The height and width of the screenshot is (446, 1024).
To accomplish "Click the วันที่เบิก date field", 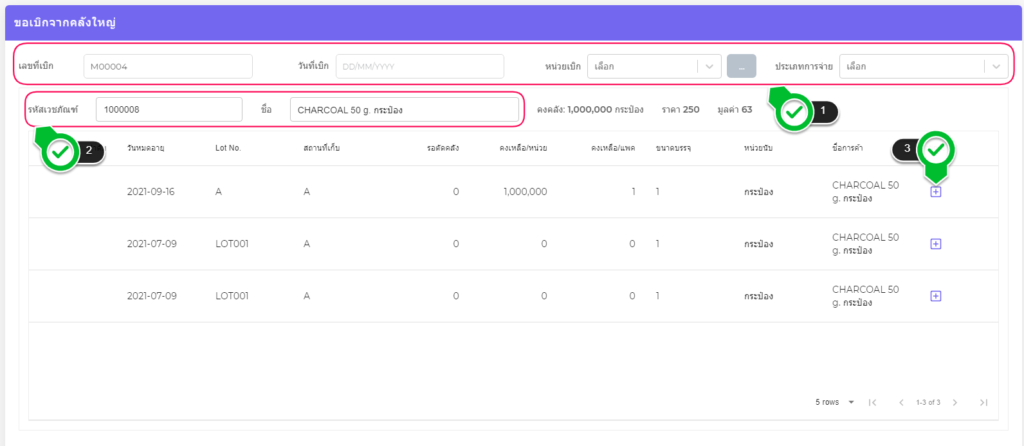I will [419, 66].
